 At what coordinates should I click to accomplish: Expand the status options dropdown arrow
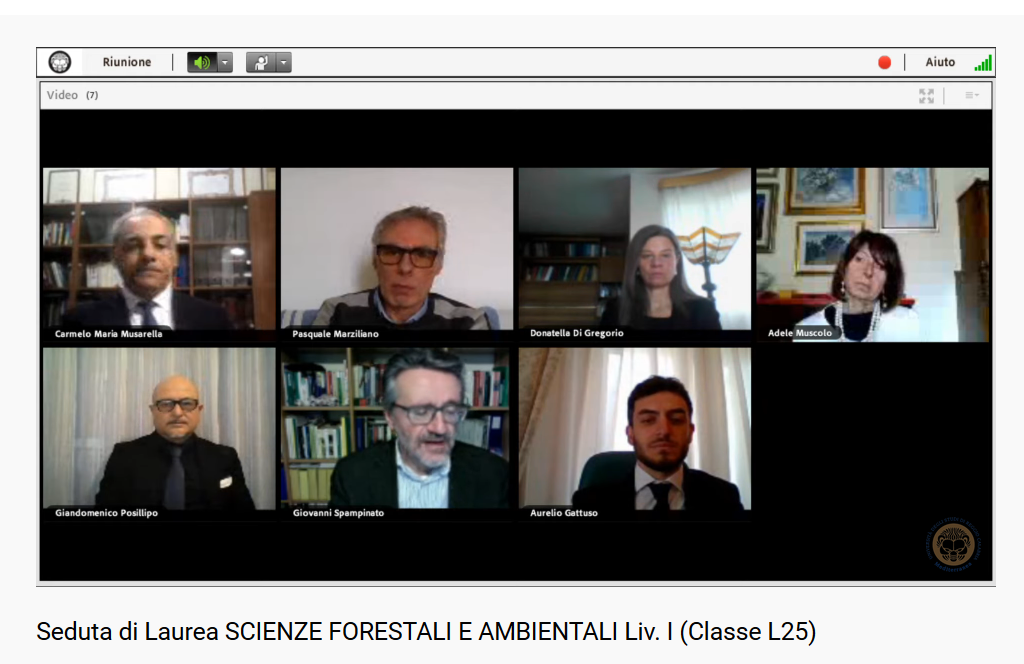click(283, 62)
